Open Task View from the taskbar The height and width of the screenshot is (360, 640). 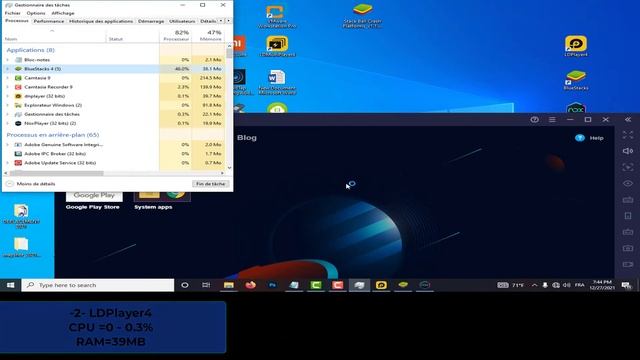pos(206,285)
